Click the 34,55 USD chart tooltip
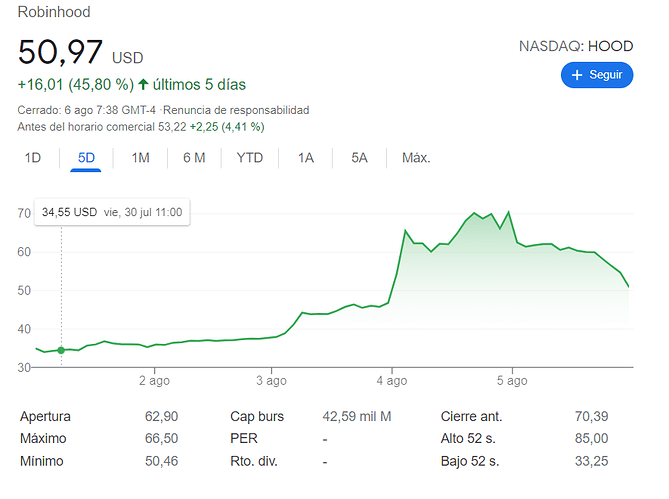This screenshot has width=669, height=499. (x=112, y=212)
